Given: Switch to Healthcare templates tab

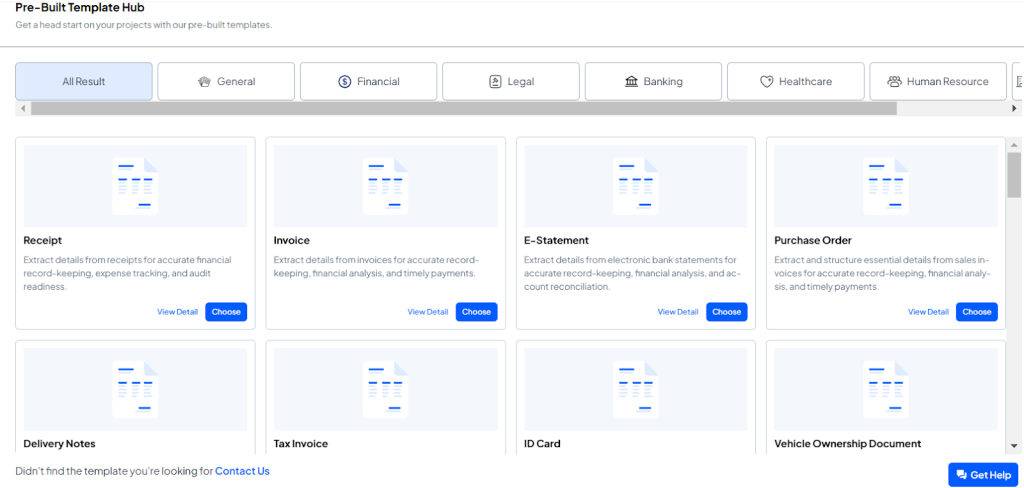Looking at the screenshot, I should tap(795, 82).
